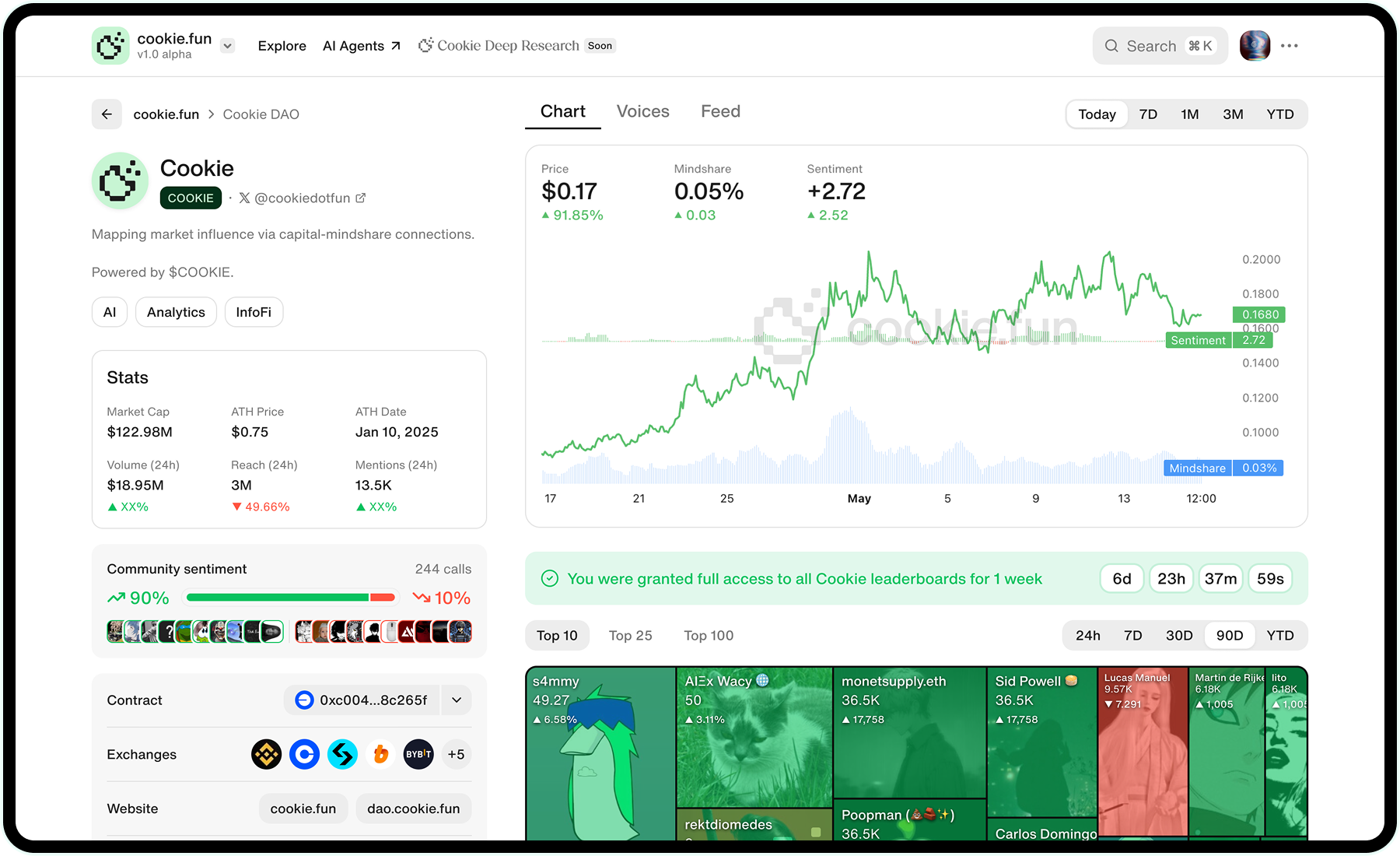Select the Today chart range
The height and width of the screenshot is (856, 1400).
(1097, 114)
